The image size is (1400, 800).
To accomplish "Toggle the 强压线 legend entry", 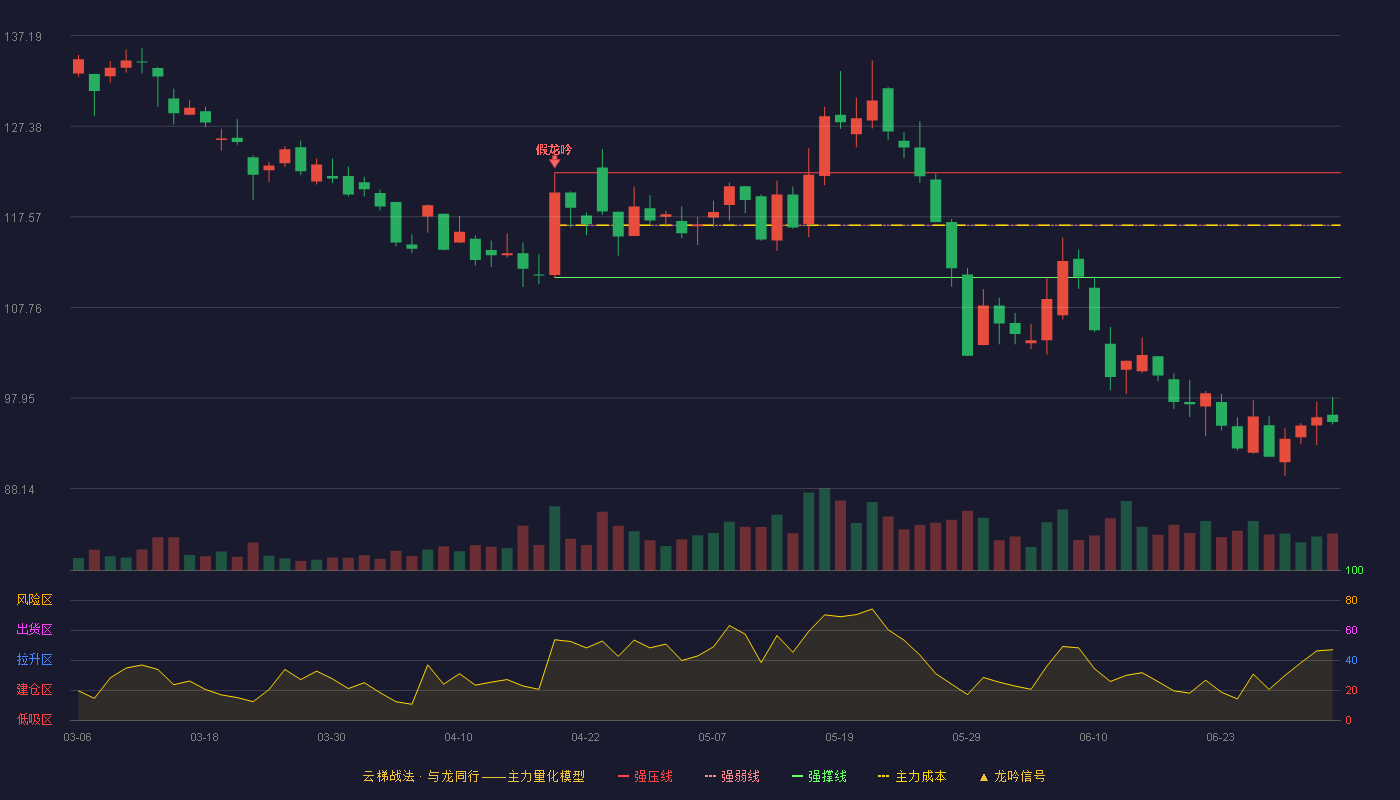I will point(645,776).
